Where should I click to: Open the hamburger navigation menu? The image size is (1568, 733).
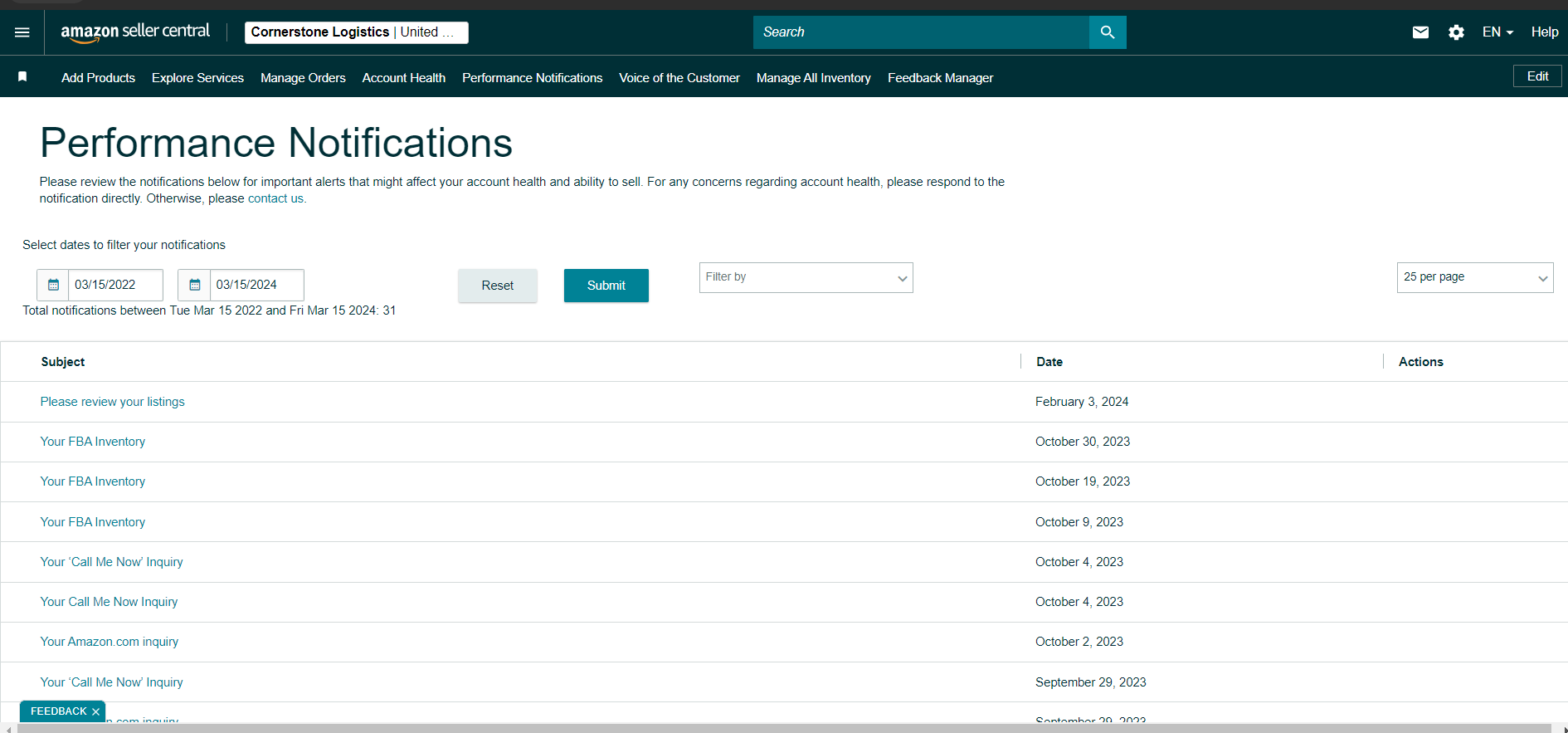point(22,32)
